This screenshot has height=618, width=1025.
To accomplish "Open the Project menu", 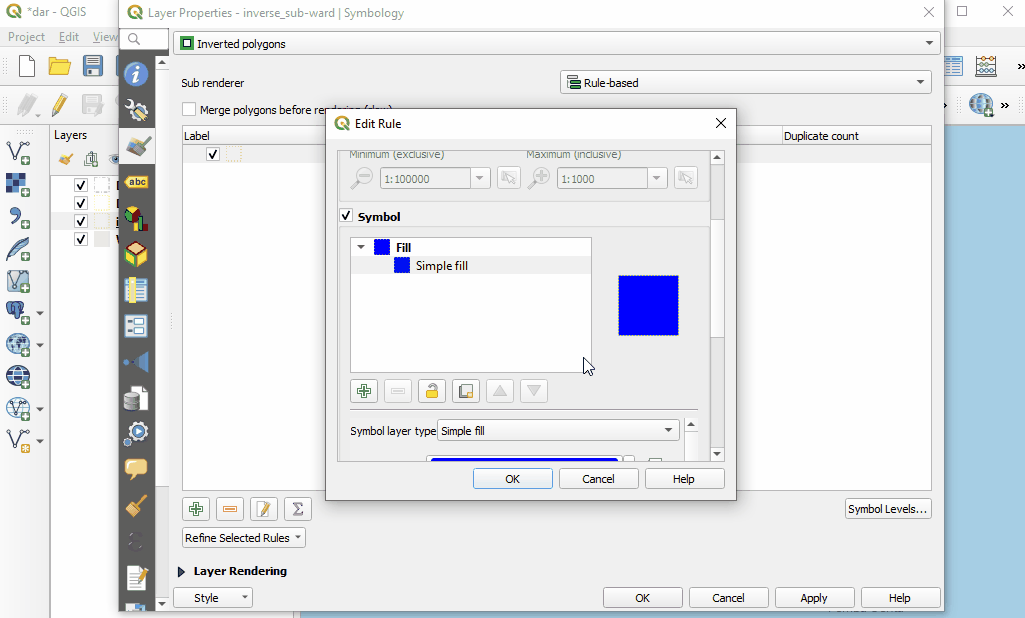I will point(26,37).
